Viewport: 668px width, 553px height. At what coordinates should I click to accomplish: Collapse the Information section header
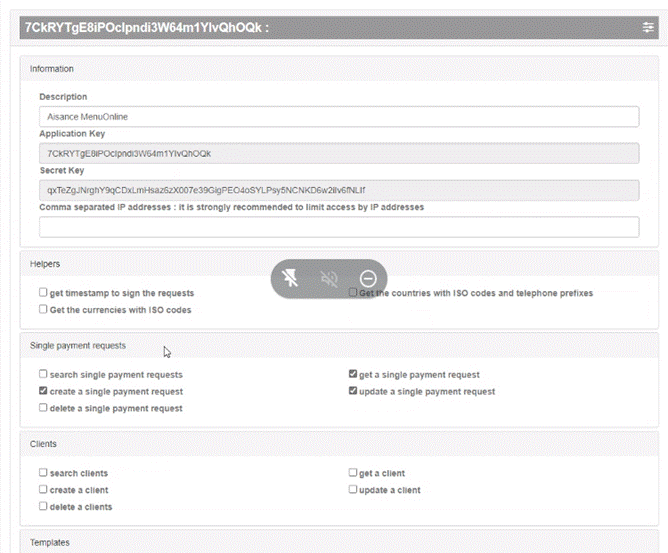[x=339, y=69]
